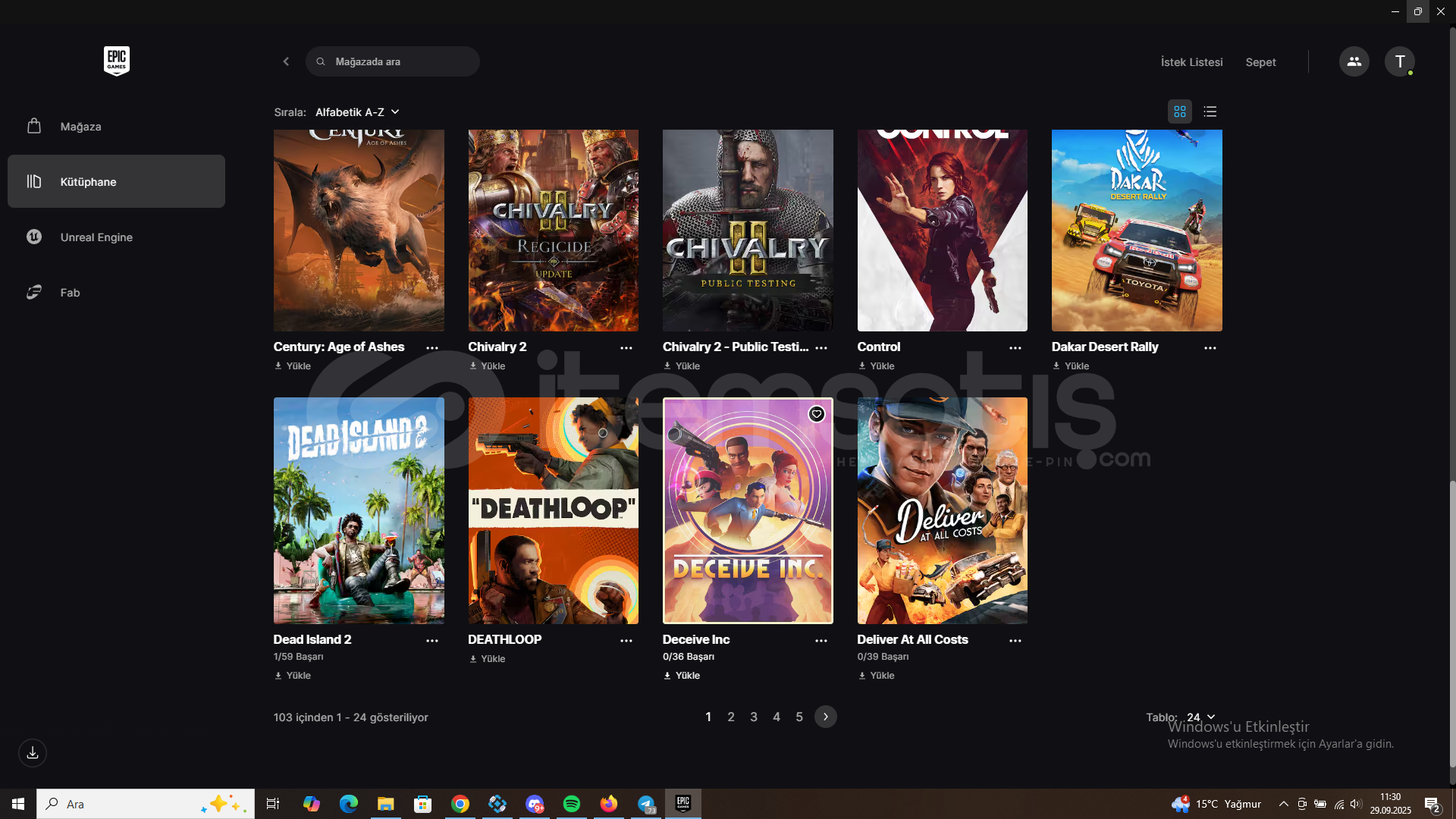Open options menu for DEATHLOOP
The height and width of the screenshot is (819, 1456).
coord(626,640)
